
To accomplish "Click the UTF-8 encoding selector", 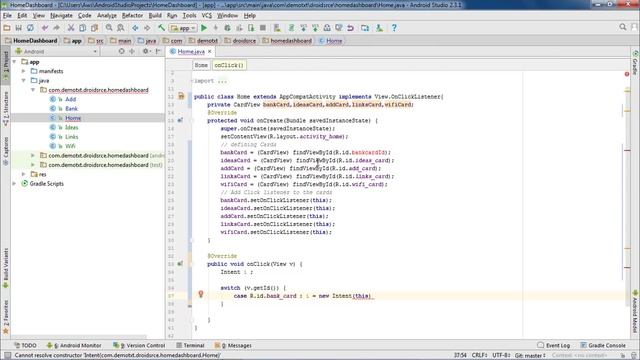I will (x=501, y=356).
